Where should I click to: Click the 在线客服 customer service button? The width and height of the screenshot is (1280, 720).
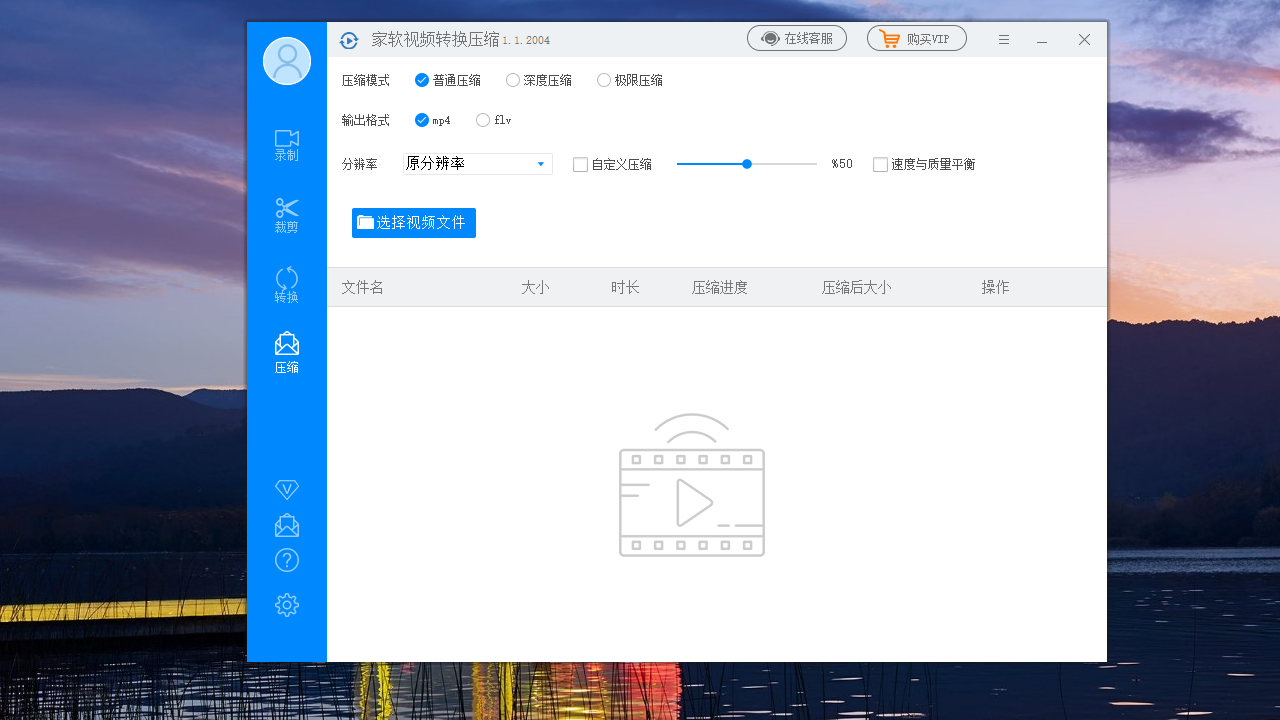797,38
